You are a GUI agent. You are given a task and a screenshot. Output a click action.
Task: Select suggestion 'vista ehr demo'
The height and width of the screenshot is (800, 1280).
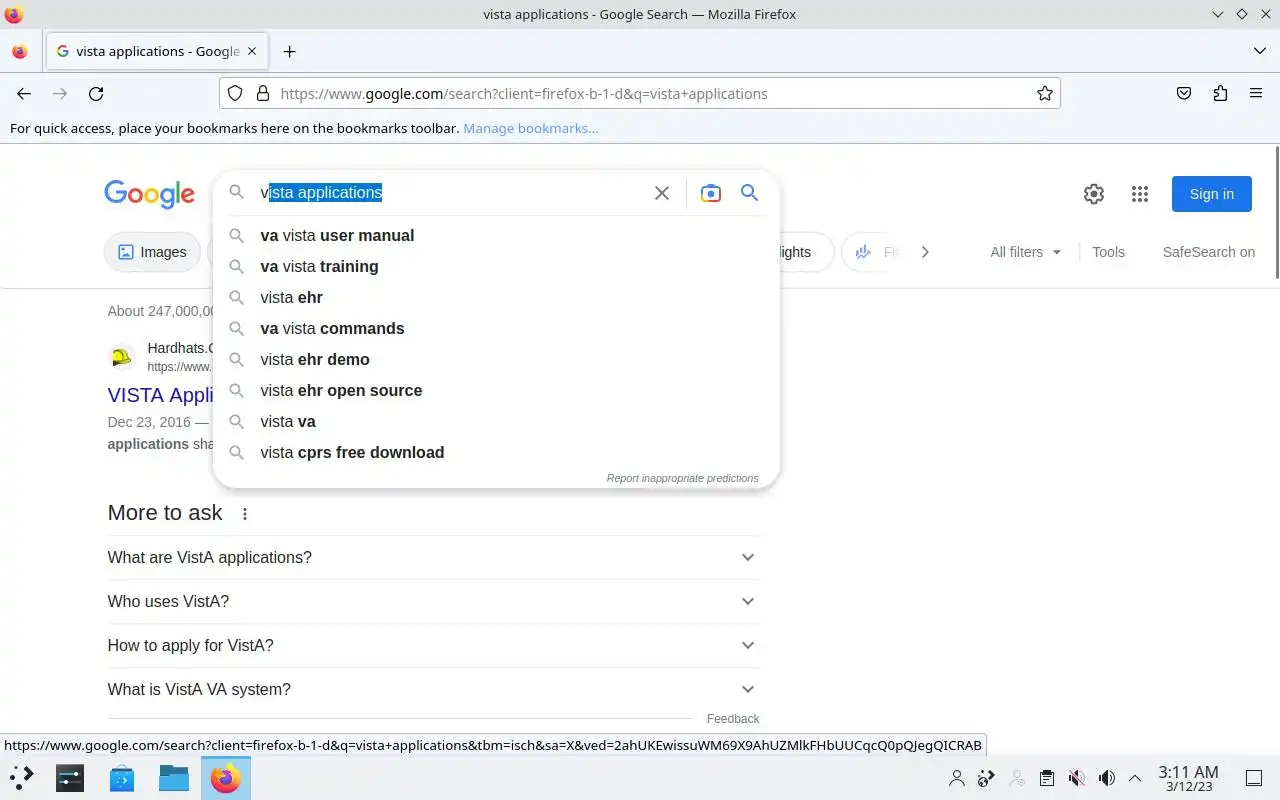coord(496,359)
